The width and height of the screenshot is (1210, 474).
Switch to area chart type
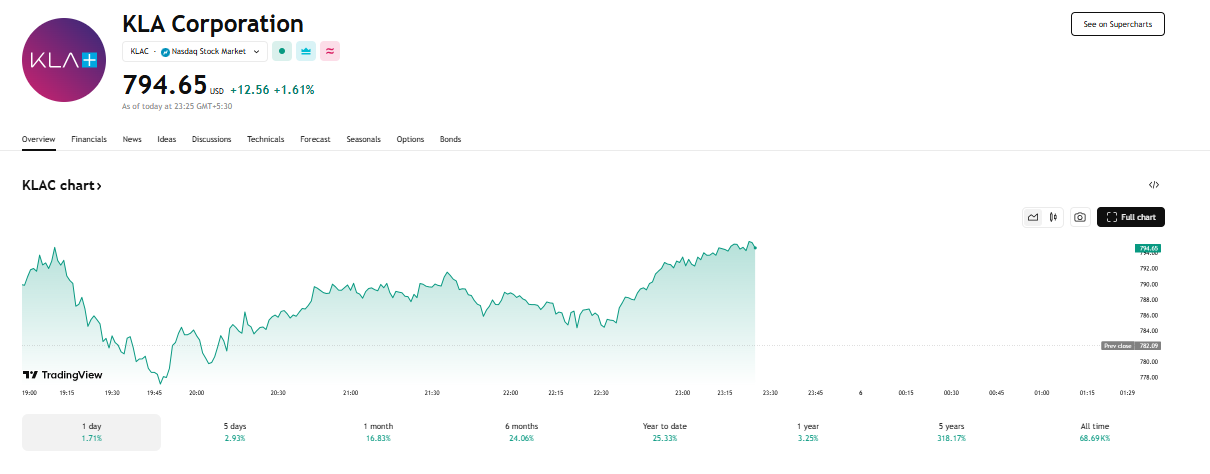click(1033, 217)
